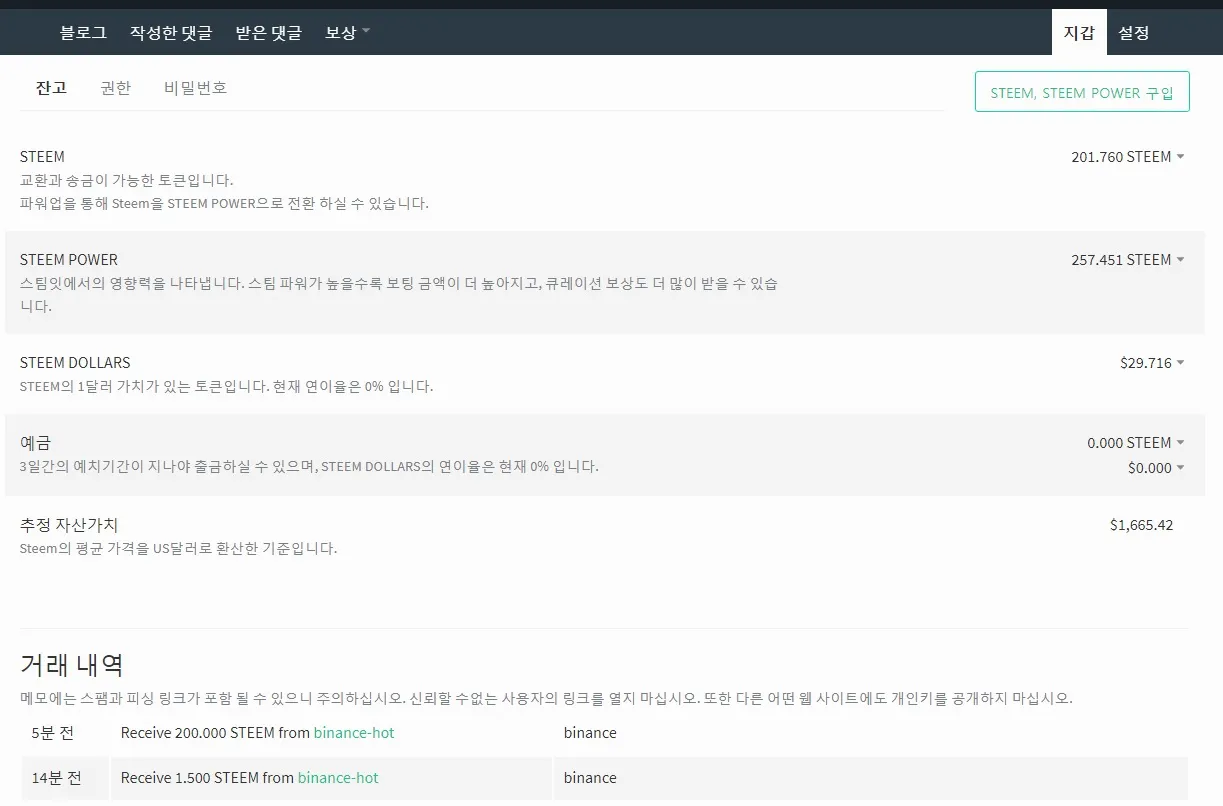Go to the 블로그 menu item
This screenshot has height=806, width=1223.
[x=81, y=31]
